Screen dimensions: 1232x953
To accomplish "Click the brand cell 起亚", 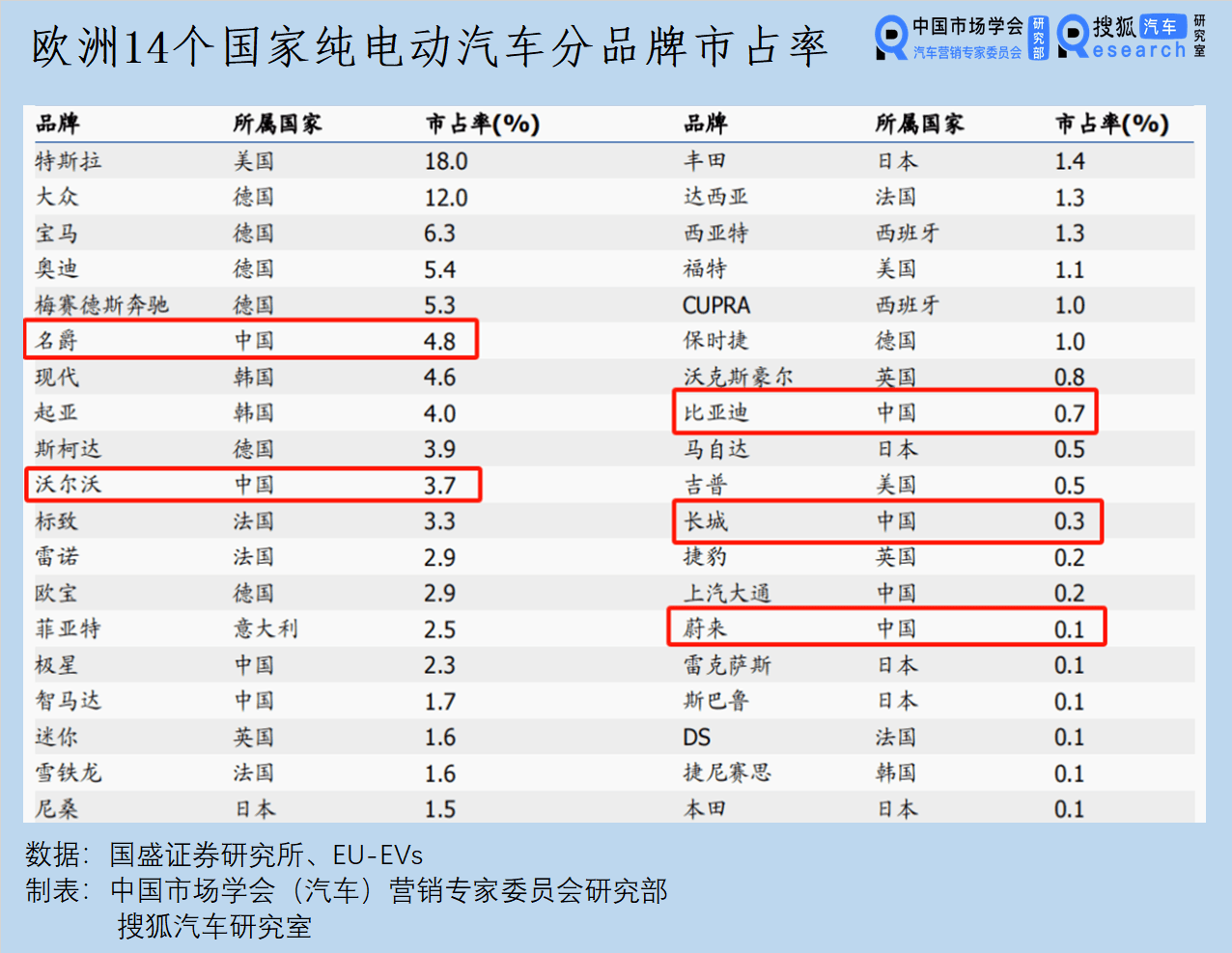I will (57, 412).
